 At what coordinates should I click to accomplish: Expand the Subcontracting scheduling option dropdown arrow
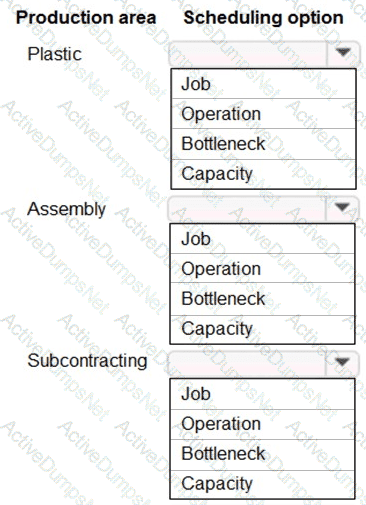(342, 362)
